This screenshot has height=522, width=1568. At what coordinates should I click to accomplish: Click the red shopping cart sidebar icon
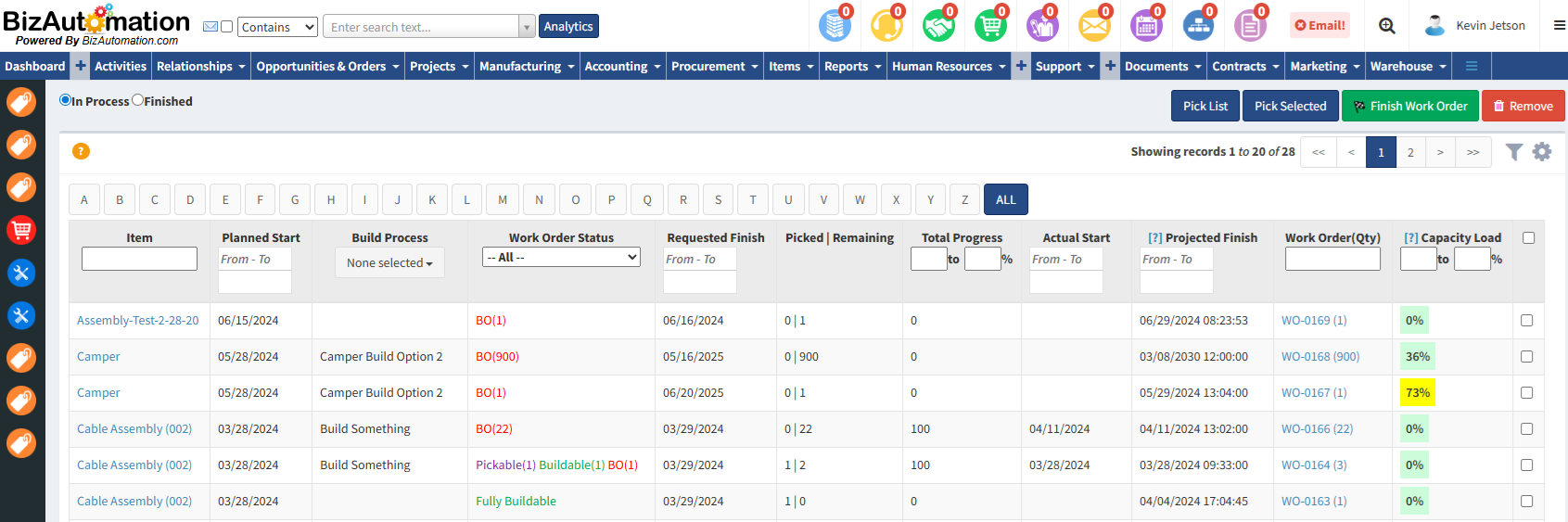[x=21, y=229]
